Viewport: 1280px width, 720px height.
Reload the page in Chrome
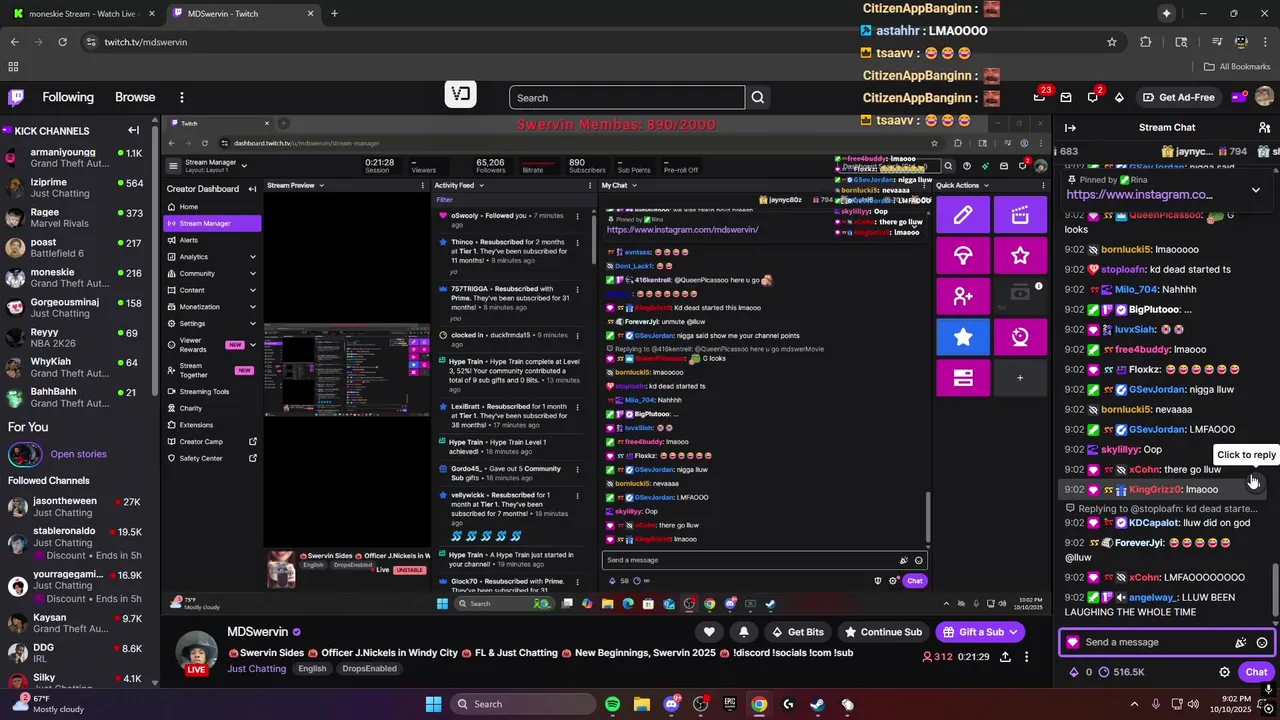[62, 42]
